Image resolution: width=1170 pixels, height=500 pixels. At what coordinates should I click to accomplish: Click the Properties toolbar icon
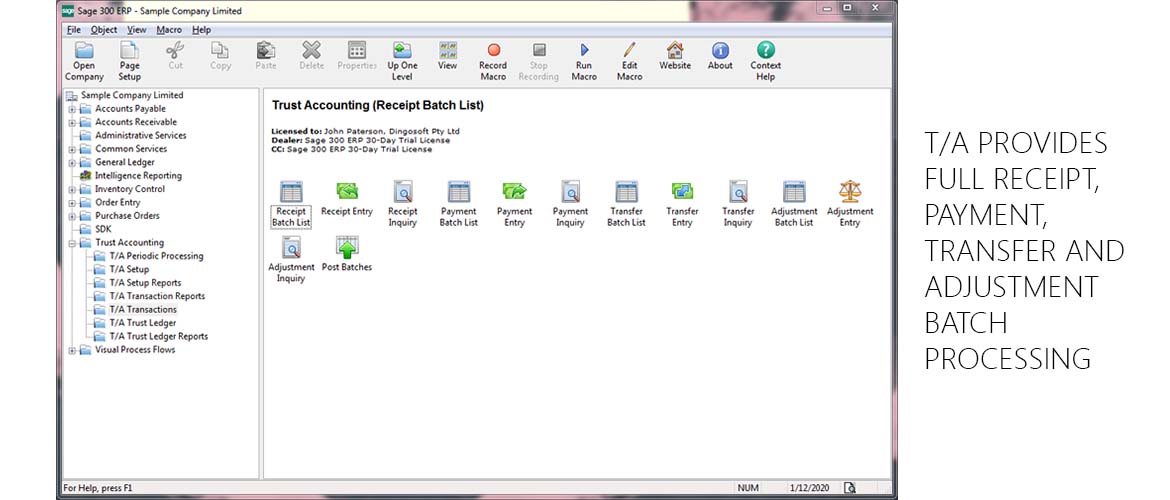(x=357, y=51)
